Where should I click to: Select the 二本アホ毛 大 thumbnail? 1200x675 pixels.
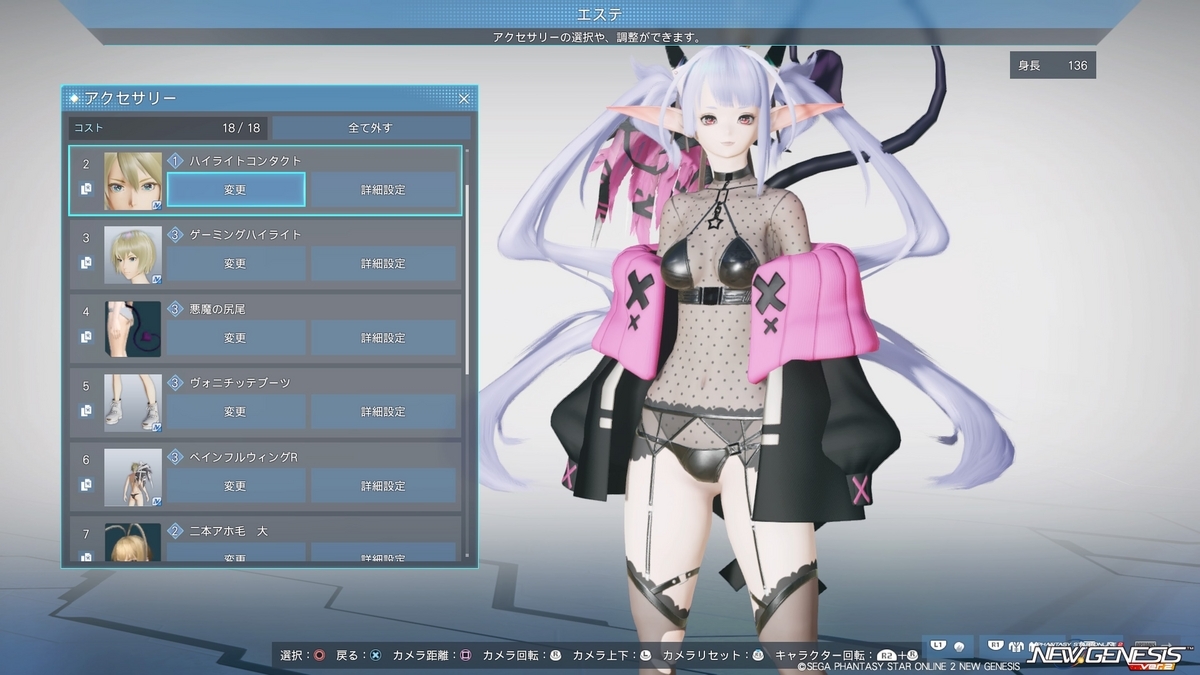click(133, 541)
